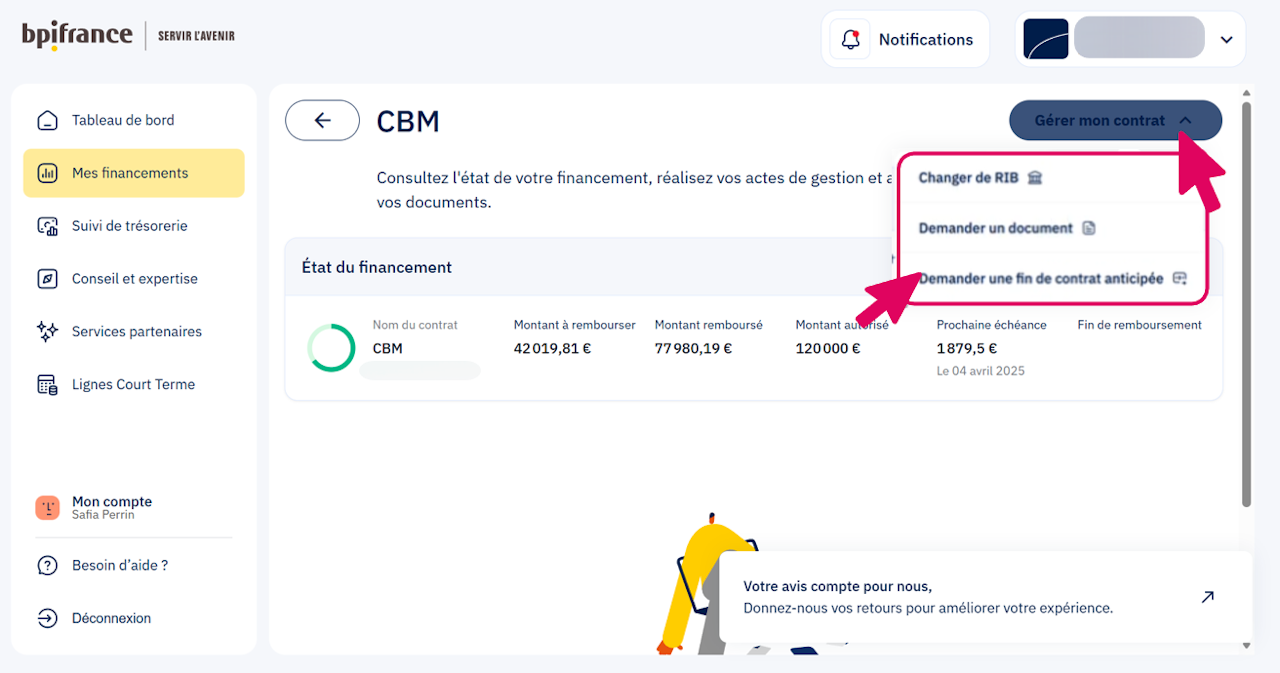Click the Lignes Court Terme calculator icon
The image size is (1280, 673).
(47, 385)
